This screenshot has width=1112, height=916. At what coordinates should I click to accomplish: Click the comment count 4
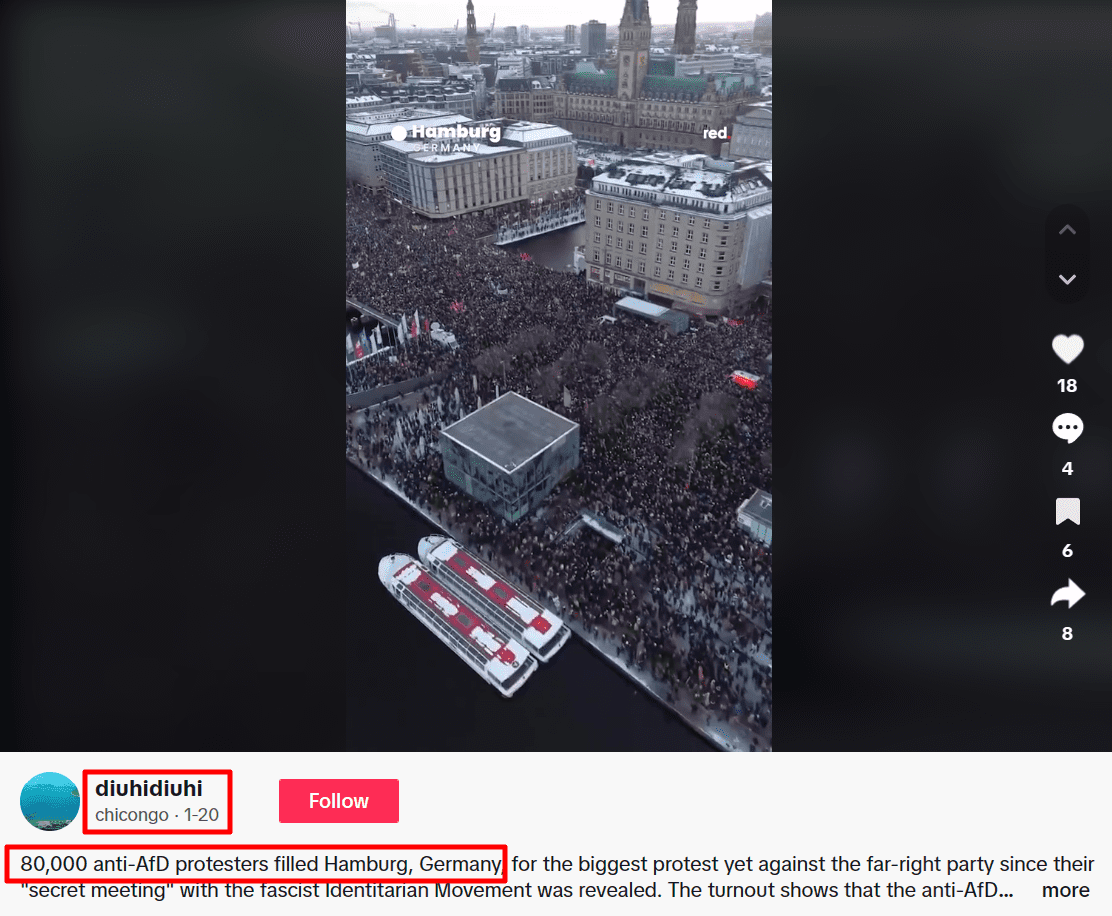click(1067, 469)
